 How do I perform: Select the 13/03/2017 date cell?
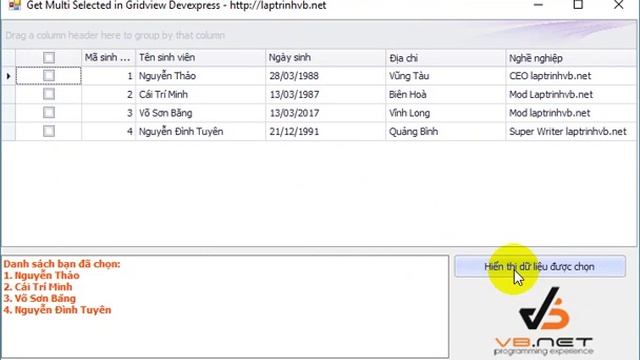coord(325,113)
